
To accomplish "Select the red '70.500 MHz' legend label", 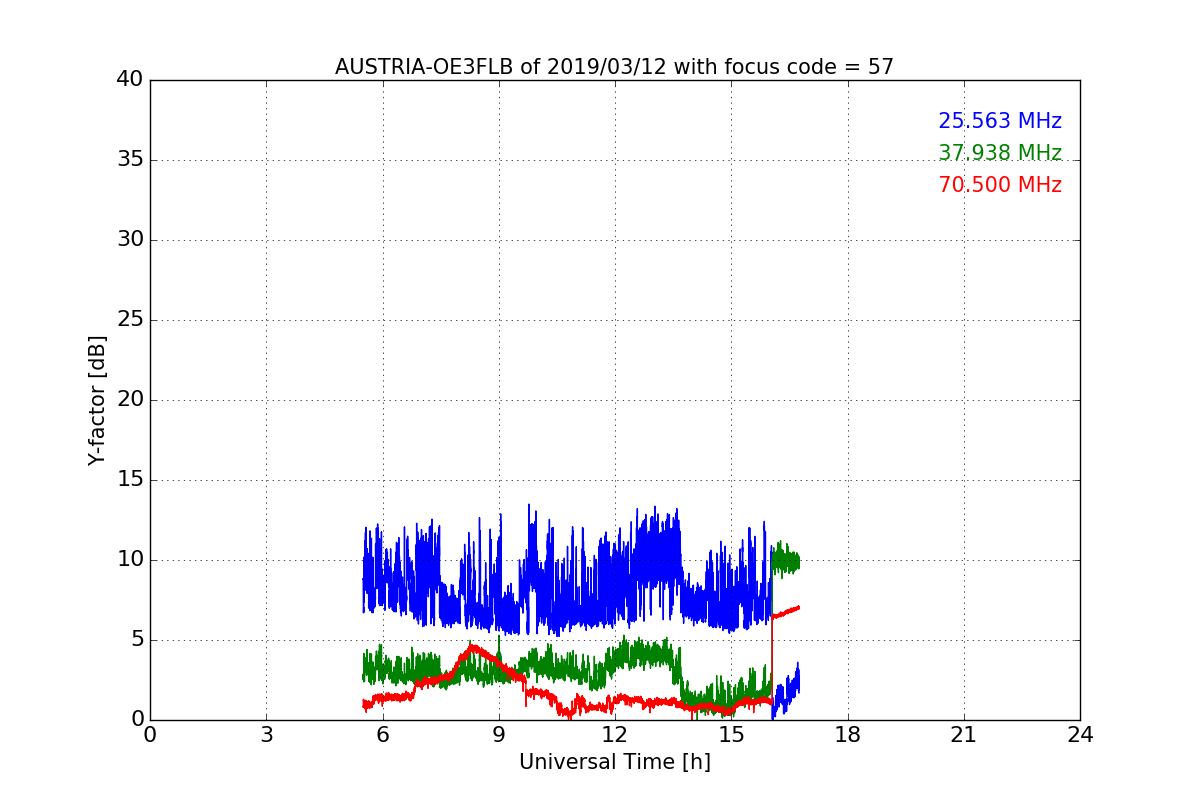I will coord(1000,185).
